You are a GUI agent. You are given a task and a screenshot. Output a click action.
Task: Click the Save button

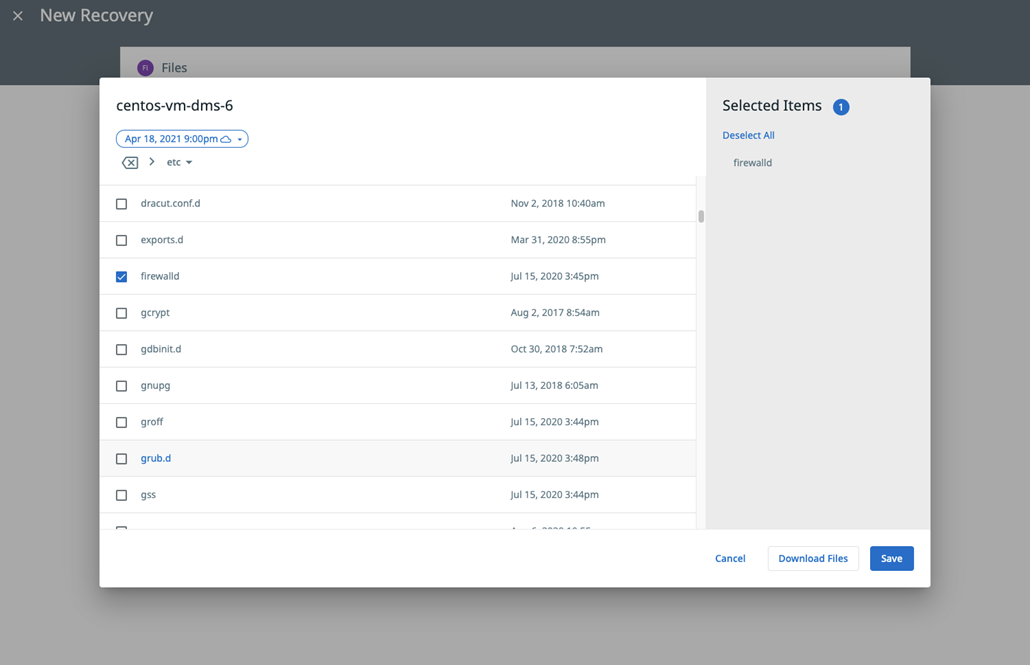(891, 559)
